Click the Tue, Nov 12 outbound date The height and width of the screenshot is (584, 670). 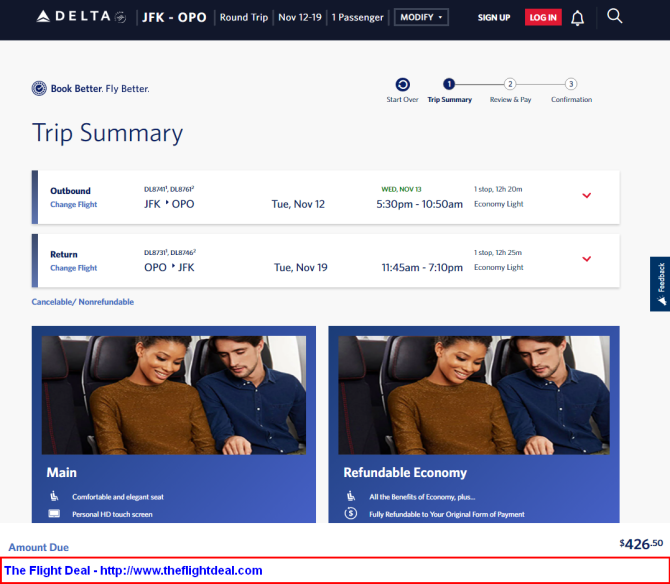point(298,204)
